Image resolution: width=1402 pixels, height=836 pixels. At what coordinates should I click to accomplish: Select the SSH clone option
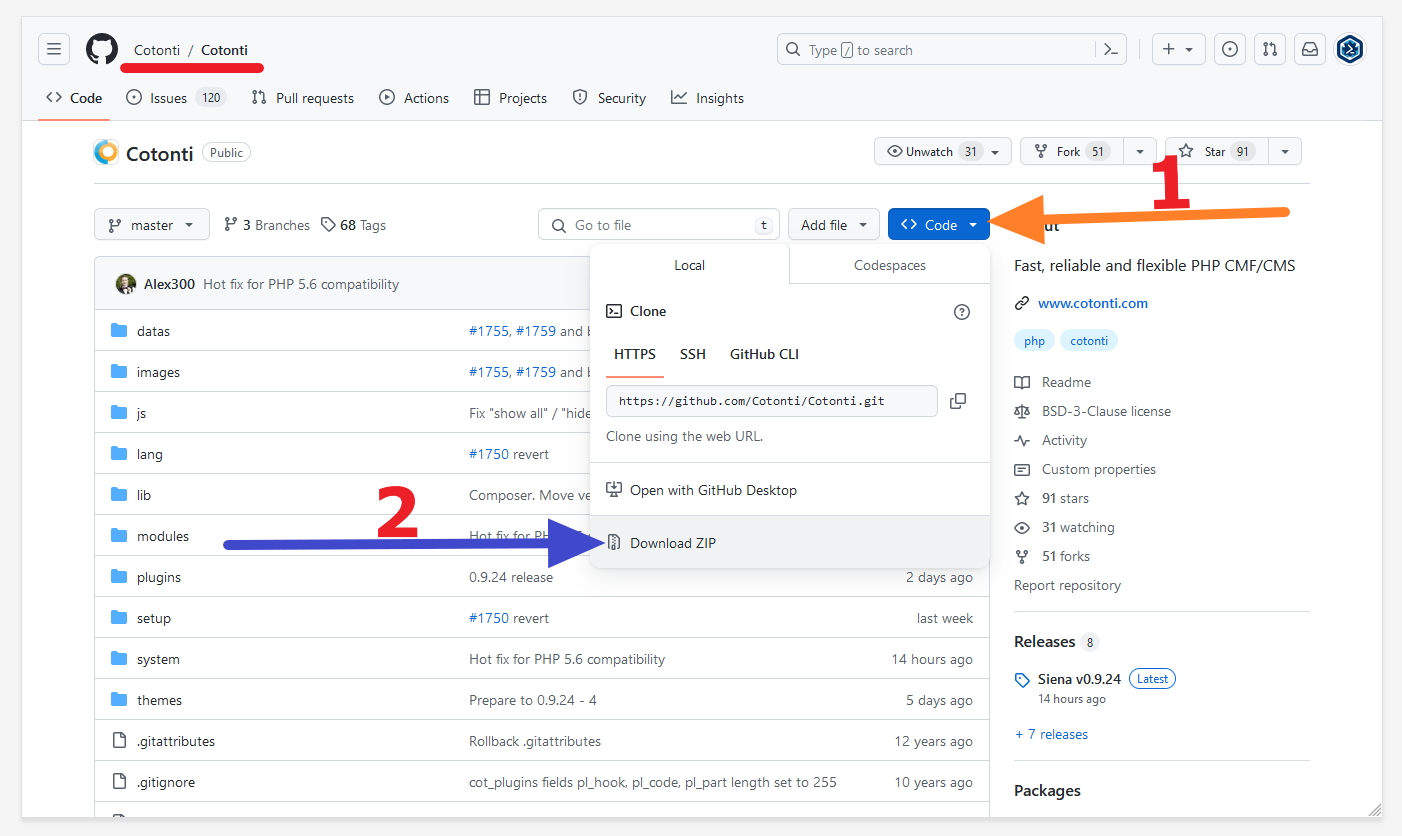click(693, 354)
